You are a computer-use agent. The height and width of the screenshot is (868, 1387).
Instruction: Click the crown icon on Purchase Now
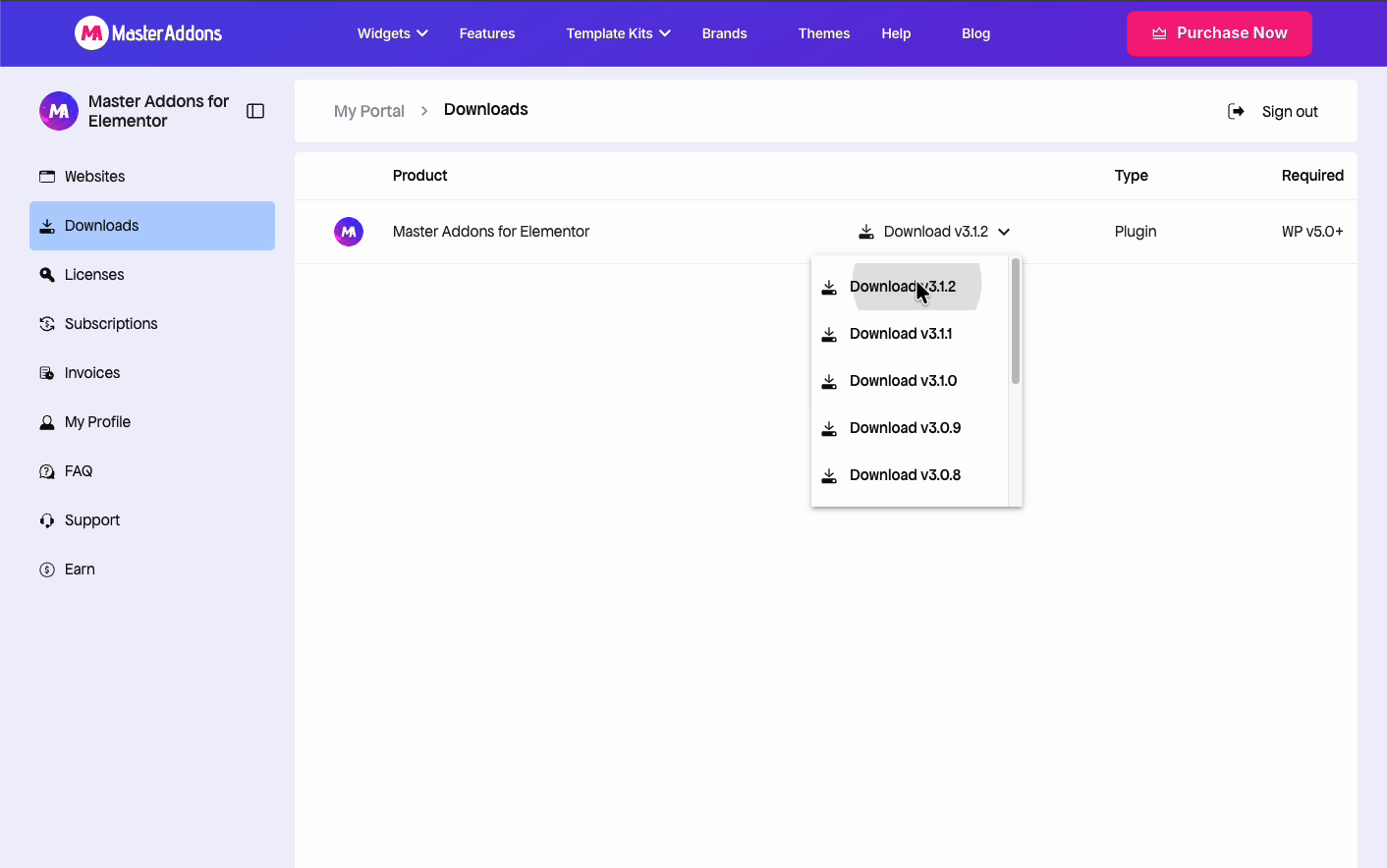click(1159, 33)
